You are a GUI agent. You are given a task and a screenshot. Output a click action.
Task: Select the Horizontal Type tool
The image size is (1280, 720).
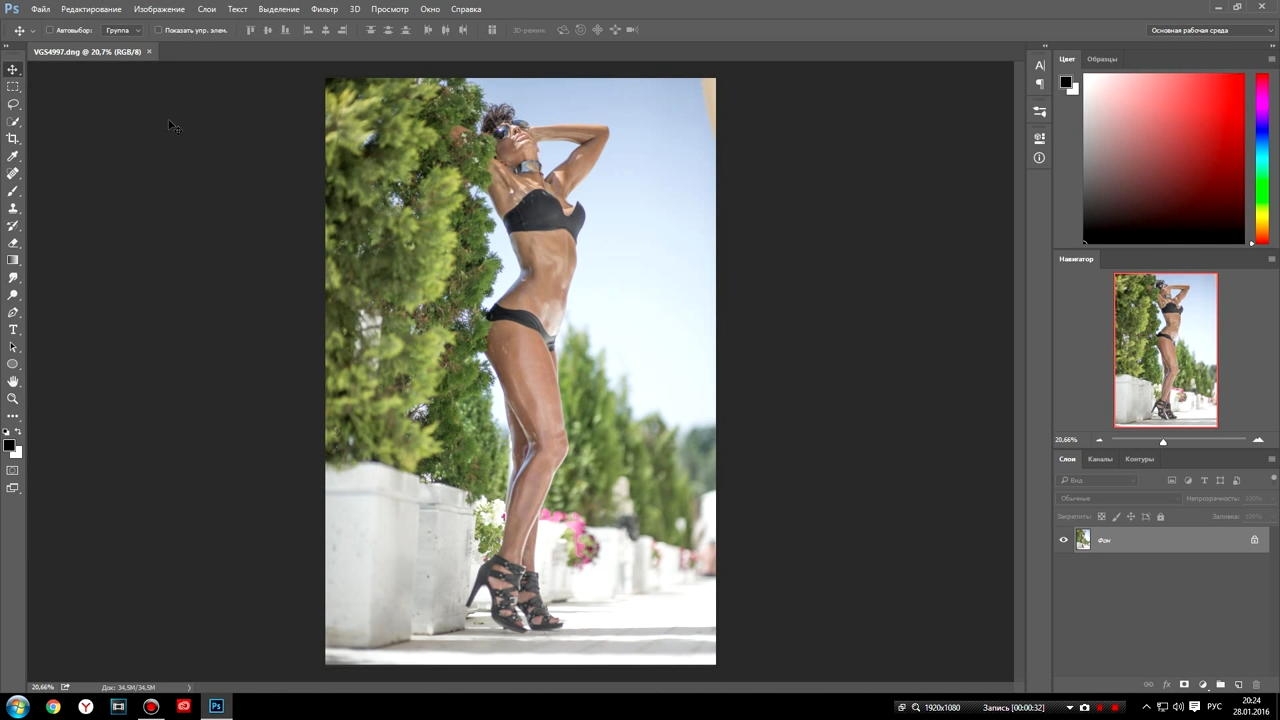click(x=13, y=330)
